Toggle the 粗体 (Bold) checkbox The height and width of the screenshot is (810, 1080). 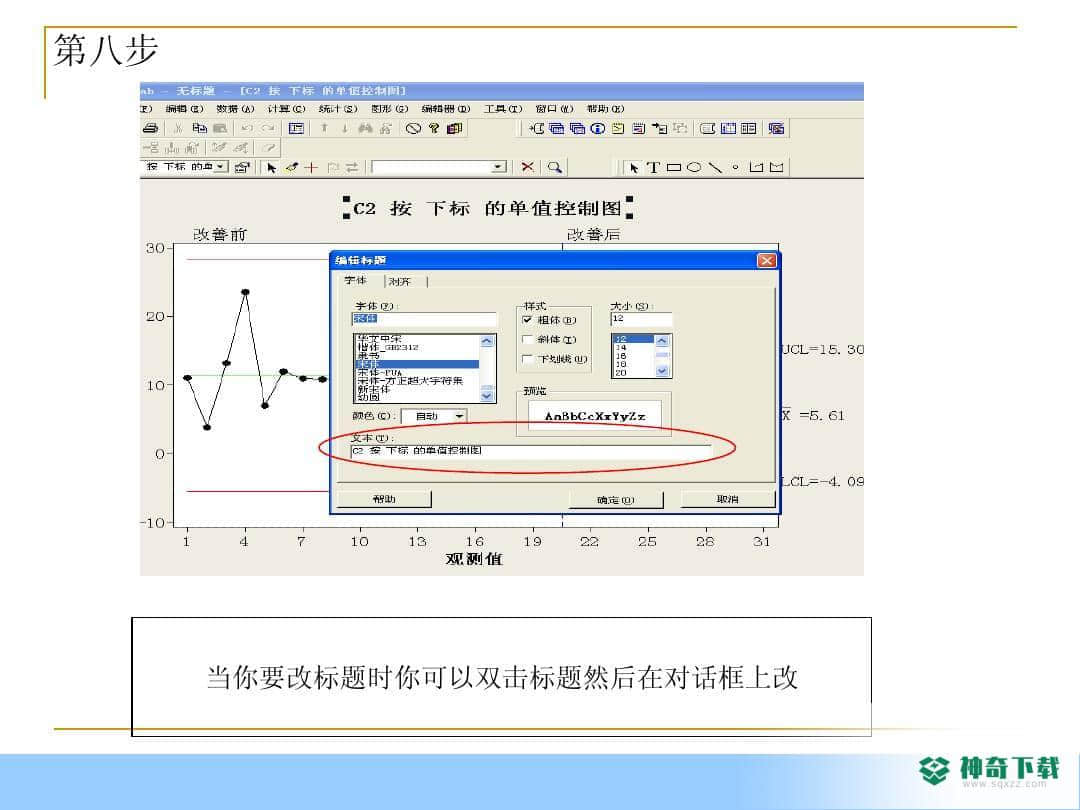528,320
